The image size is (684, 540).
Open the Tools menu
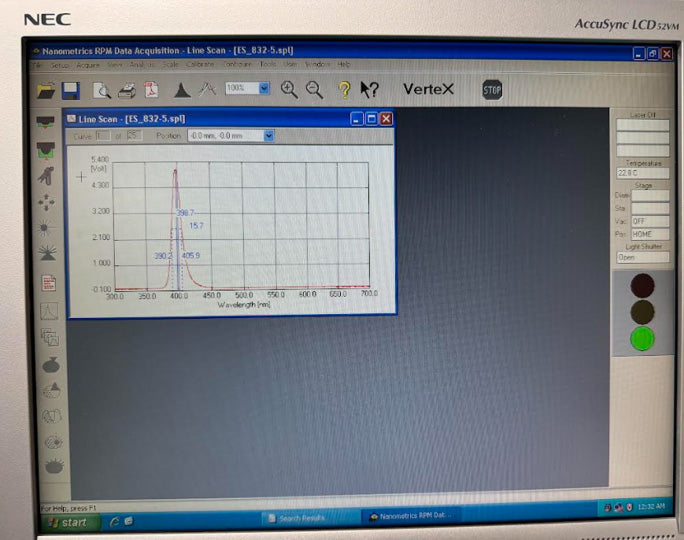pos(268,64)
